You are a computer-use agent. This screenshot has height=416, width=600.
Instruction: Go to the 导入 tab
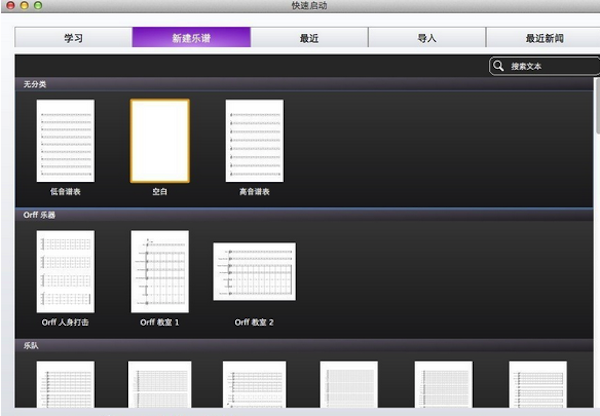[427, 38]
